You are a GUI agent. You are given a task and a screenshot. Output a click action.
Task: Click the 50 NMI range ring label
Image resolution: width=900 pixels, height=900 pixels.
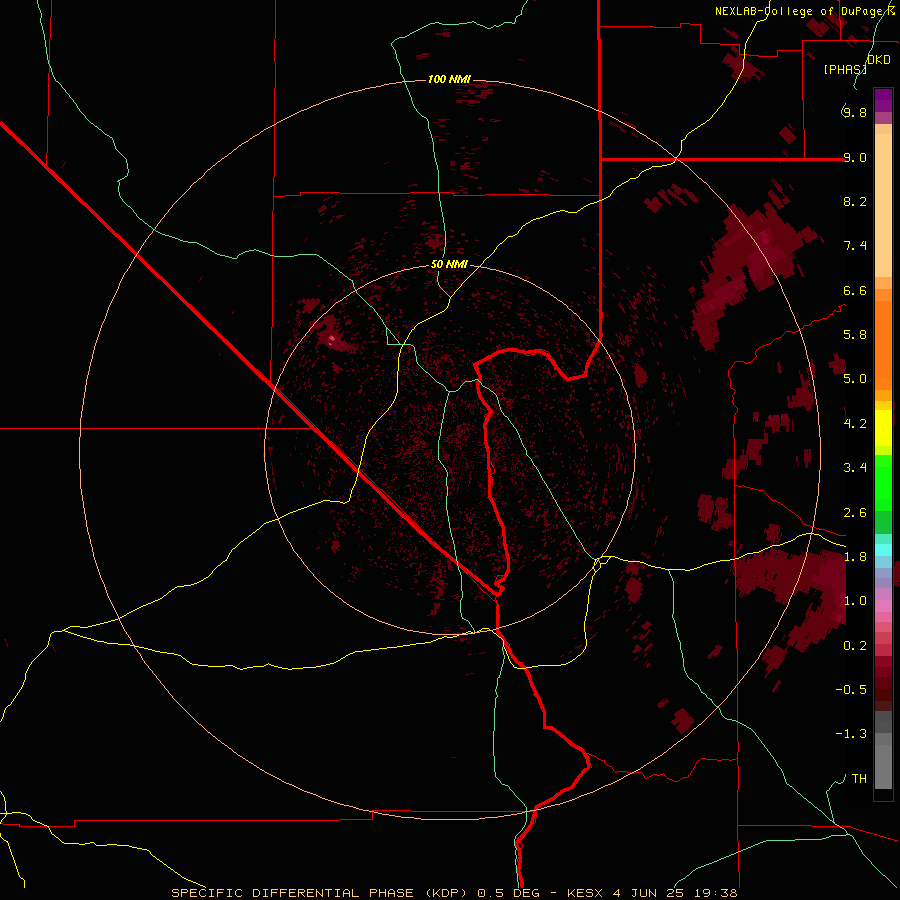(449, 265)
